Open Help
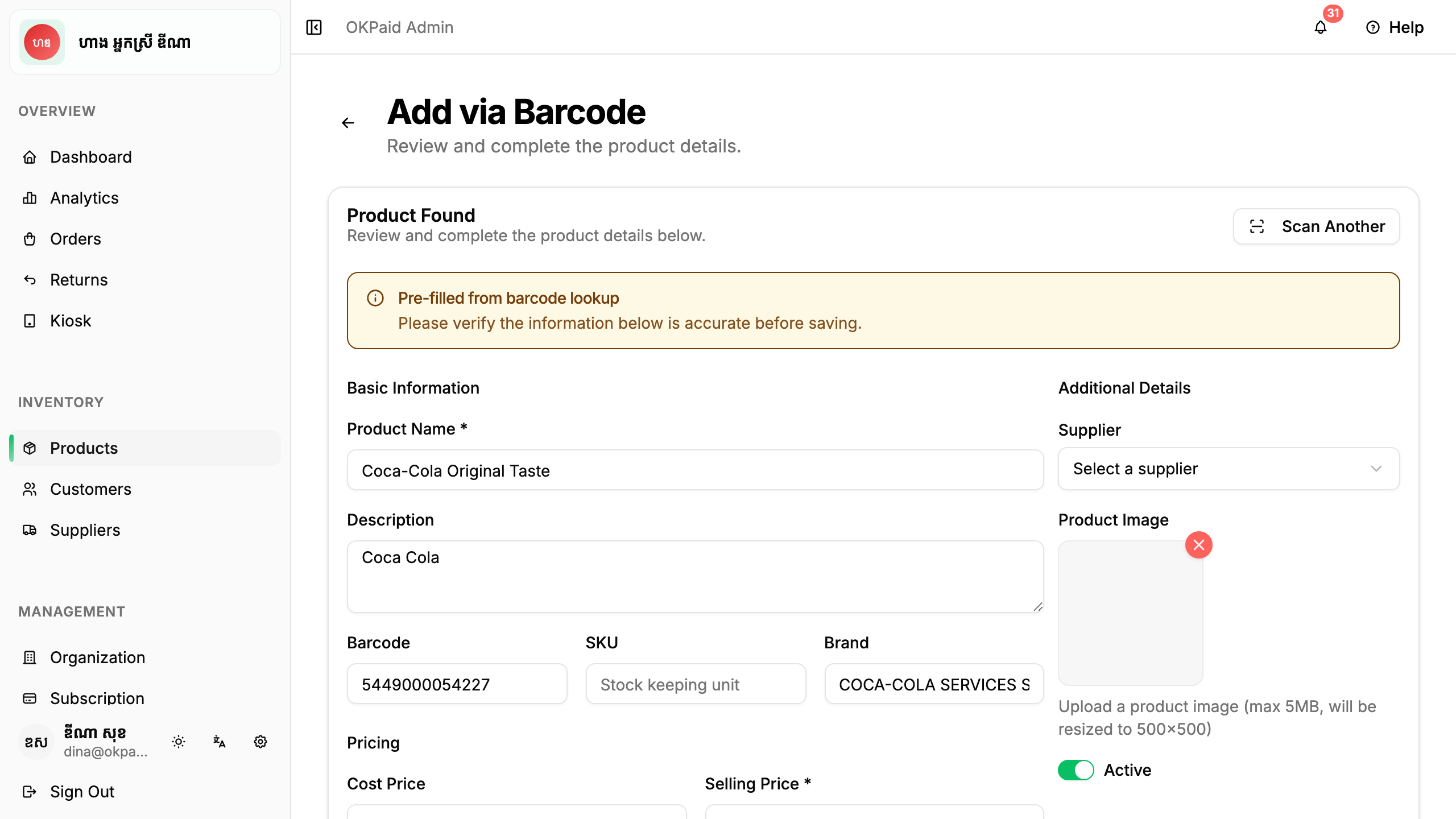Screen dimensions: 1456x819 1395,27
